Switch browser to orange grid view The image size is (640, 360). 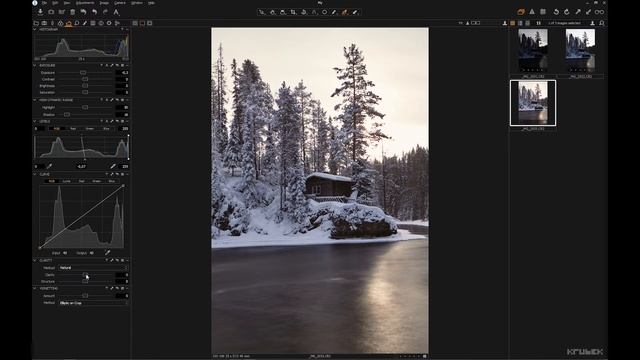[513, 23]
